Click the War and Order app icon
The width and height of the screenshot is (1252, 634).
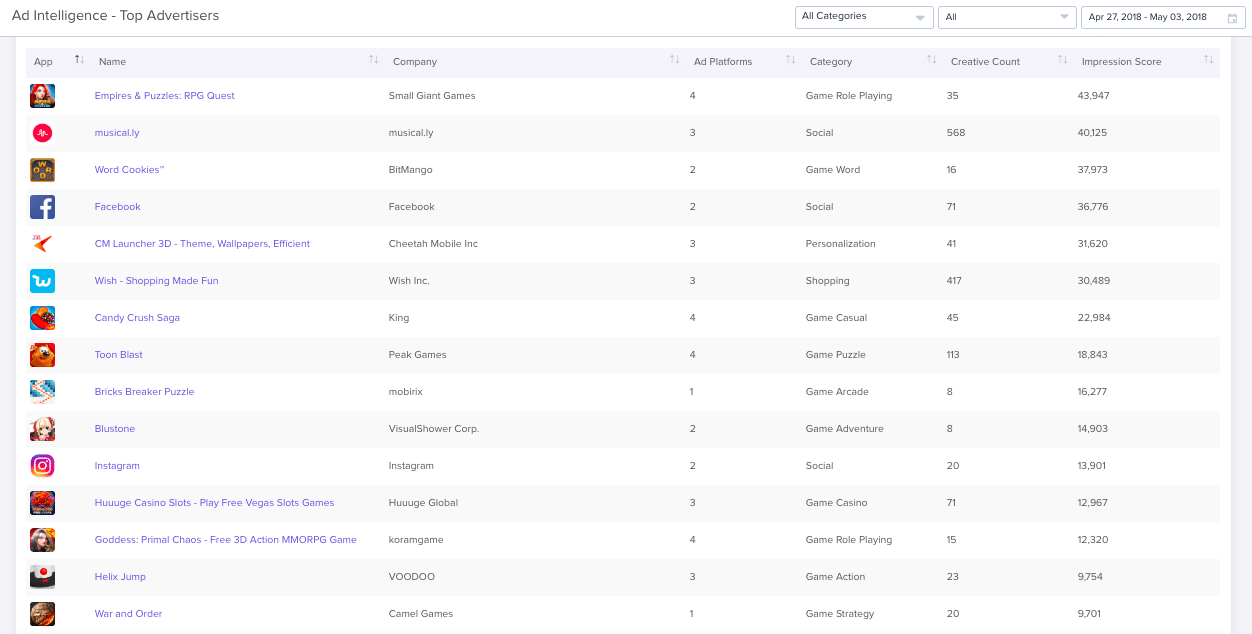(x=42, y=614)
